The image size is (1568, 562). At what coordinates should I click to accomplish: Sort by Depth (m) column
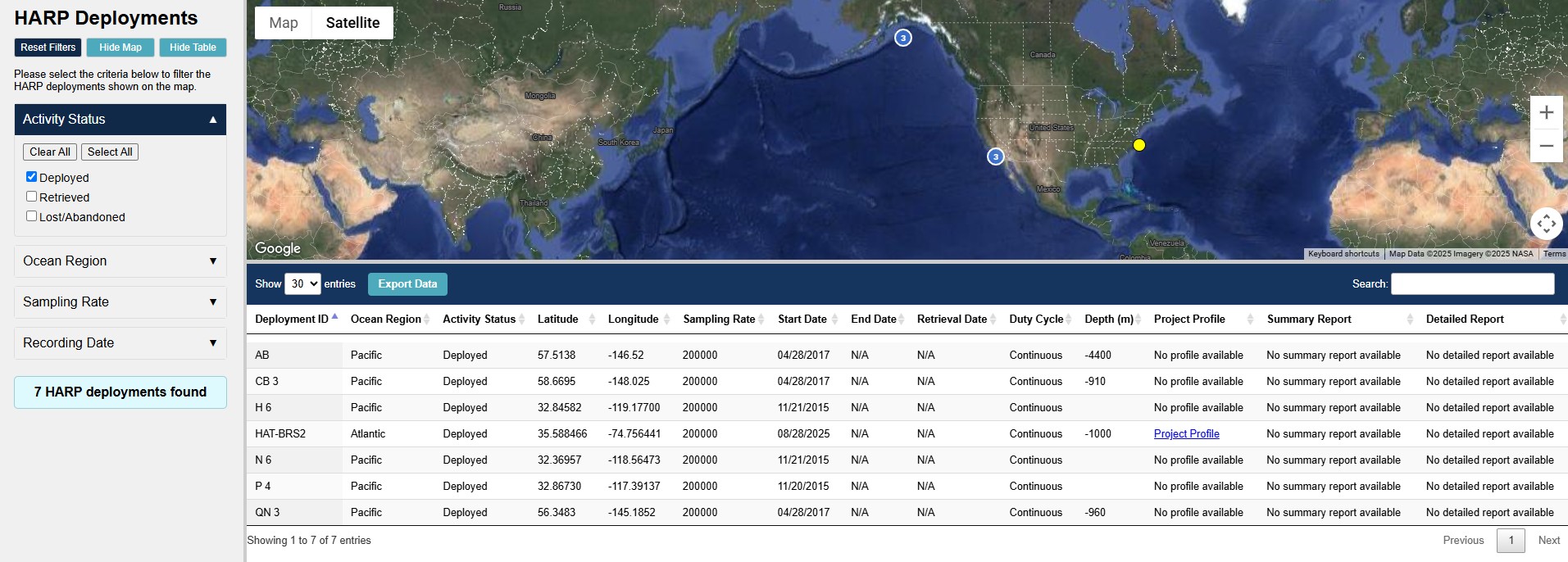tap(1111, 320)
